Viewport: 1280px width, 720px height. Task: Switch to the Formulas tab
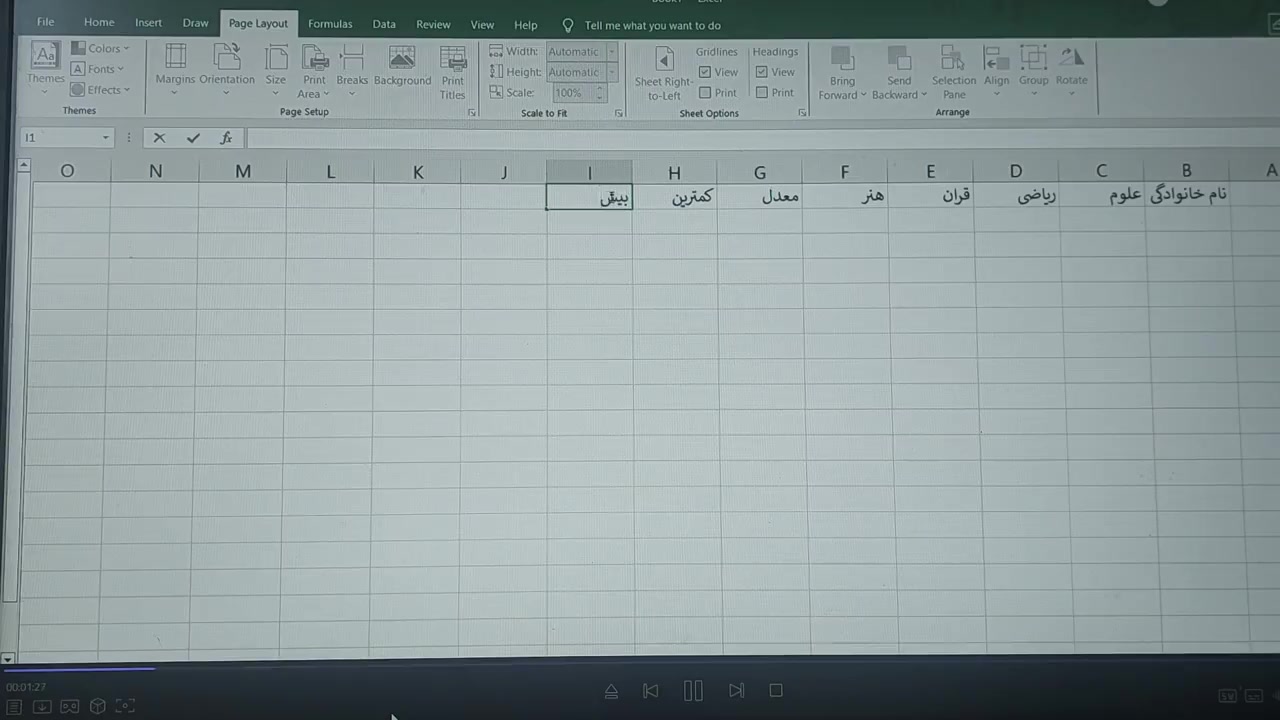(330, 24)
